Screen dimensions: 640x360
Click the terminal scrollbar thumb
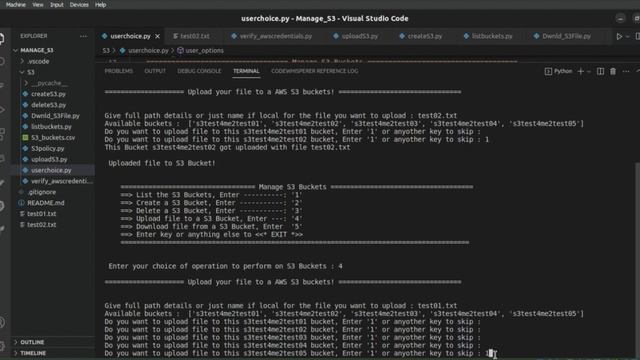tap(637, 260)
